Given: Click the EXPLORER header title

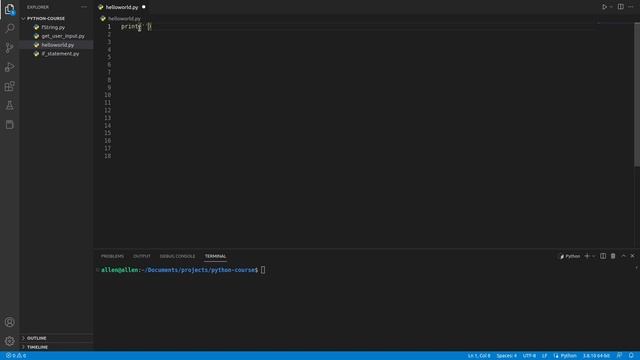Looking at the screenshot, I should click(x=38, y=7).
